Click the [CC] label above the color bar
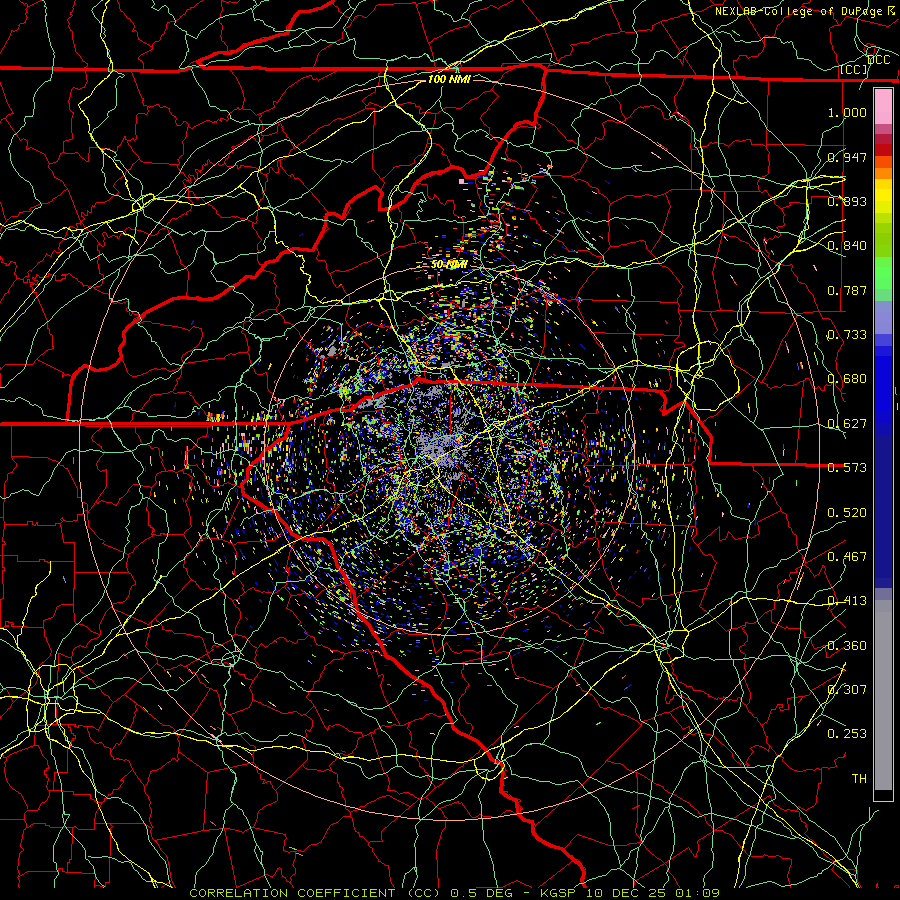 [854, 69]
